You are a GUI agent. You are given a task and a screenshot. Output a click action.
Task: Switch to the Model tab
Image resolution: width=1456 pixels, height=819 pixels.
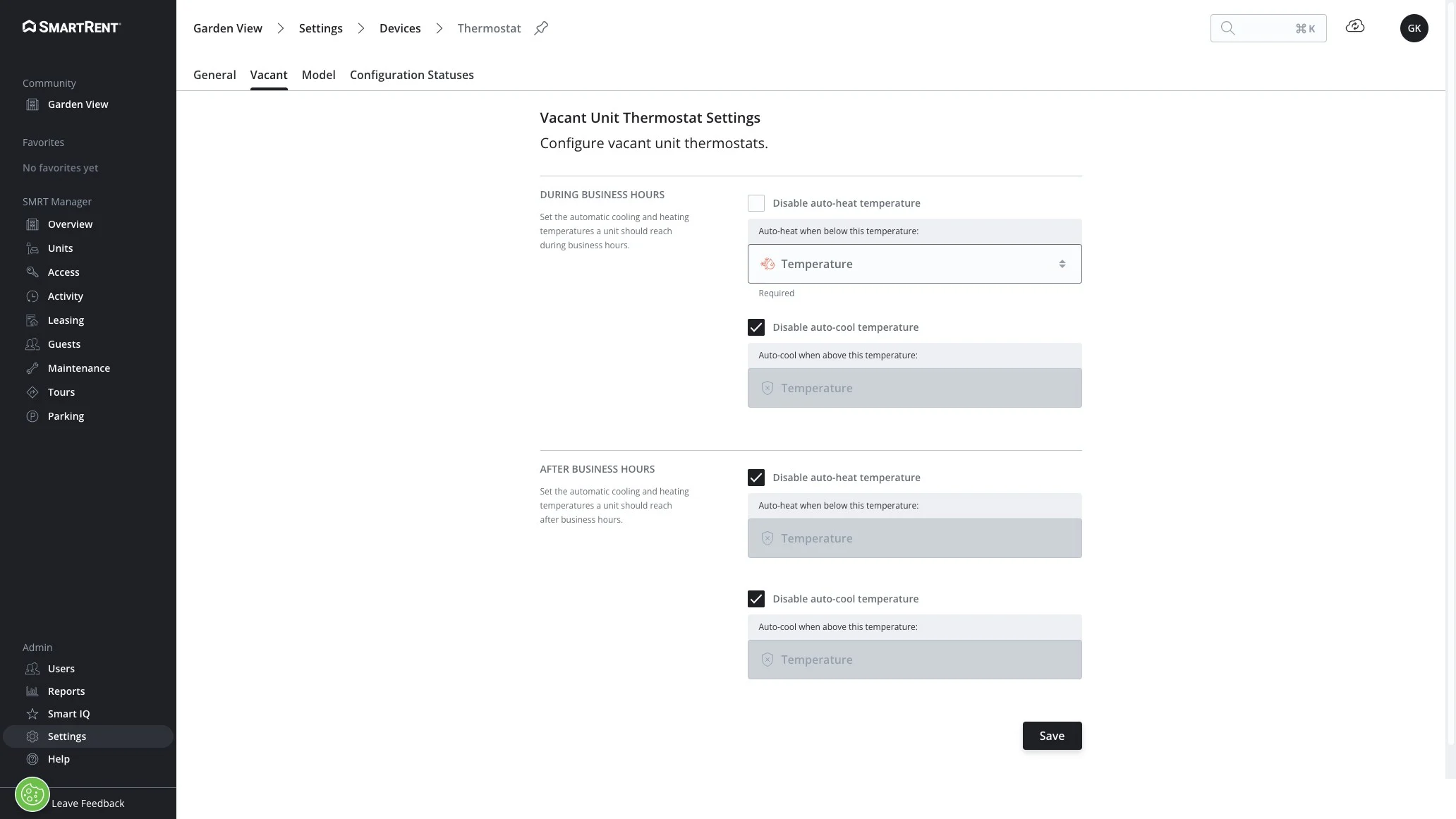click(x=319, y=75)
